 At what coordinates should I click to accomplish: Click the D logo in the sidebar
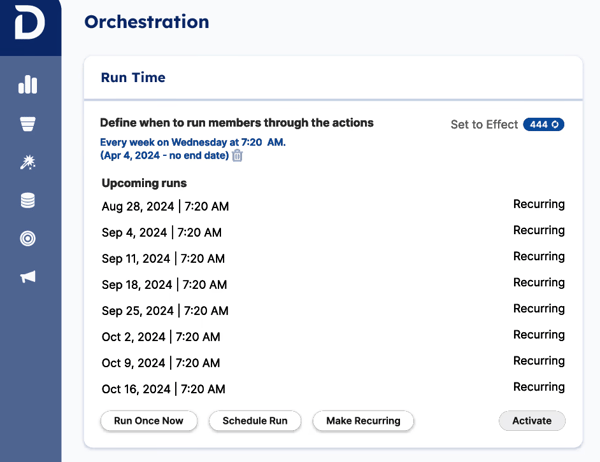coord(29,24)
